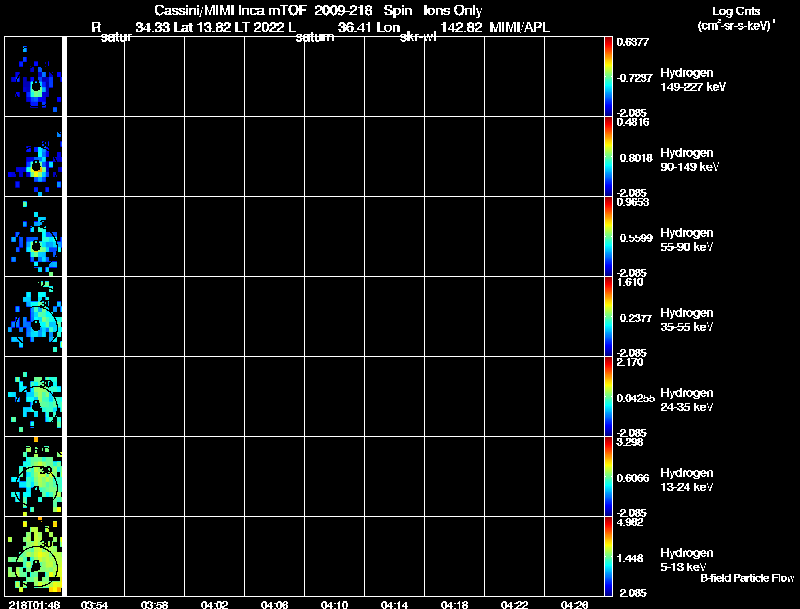Viewport: 800px width, 609px height.
Task: Click the color bar beside Hydrogen 90-149 keV
Action: pyautogui.click(x=608, y=157)
